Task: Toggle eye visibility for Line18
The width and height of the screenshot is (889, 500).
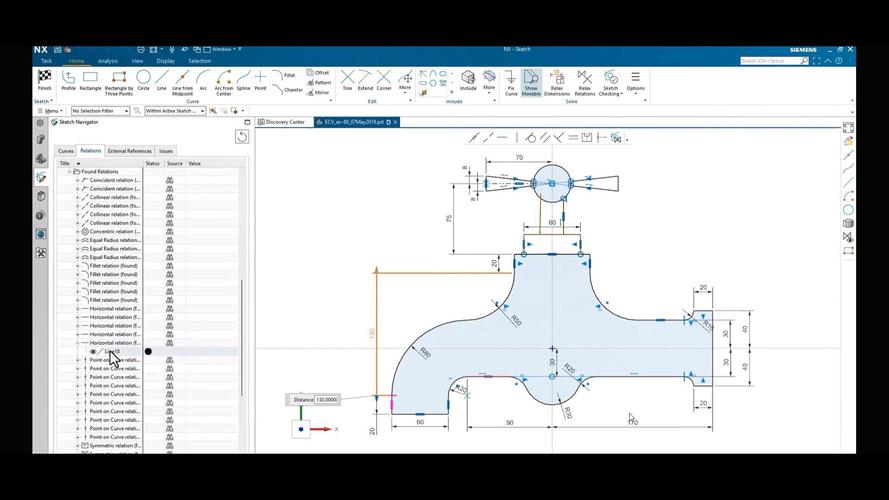Action: pos(94,352)
